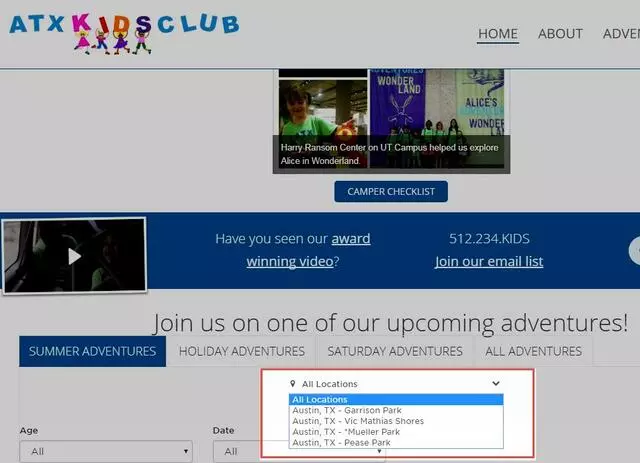This screenshot has height=463, width=640.
Task: Choose Austin, TX - Vic Mathias Shores
Action: click(396, 421)
